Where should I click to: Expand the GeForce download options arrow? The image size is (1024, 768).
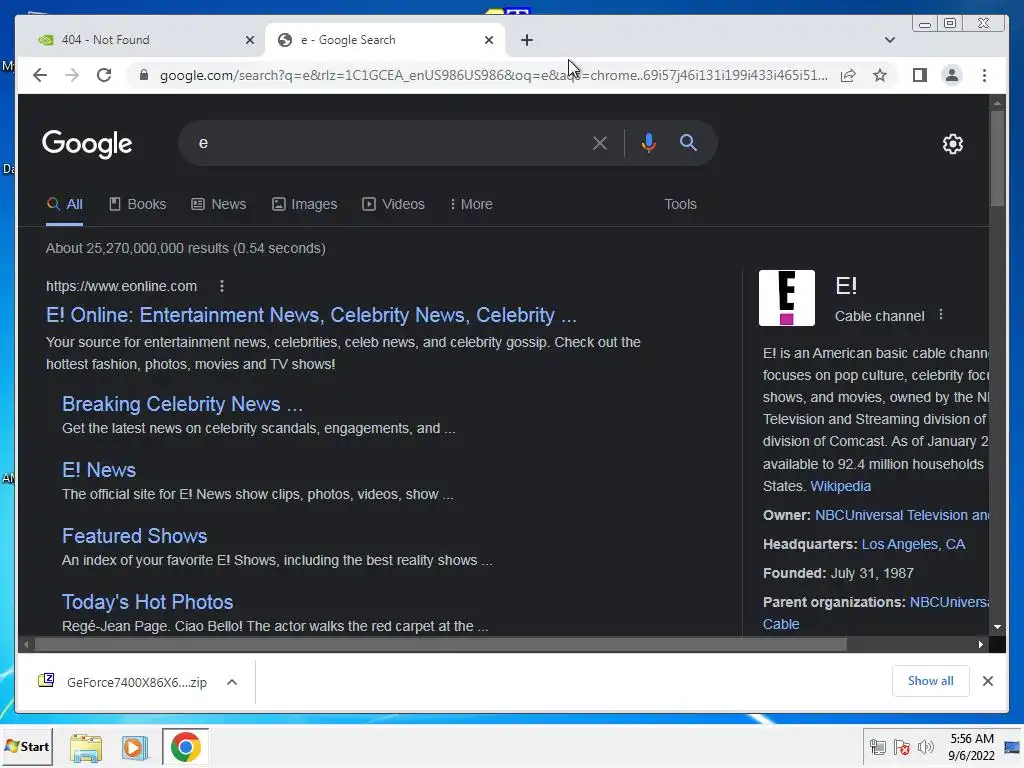click(232, 682)
